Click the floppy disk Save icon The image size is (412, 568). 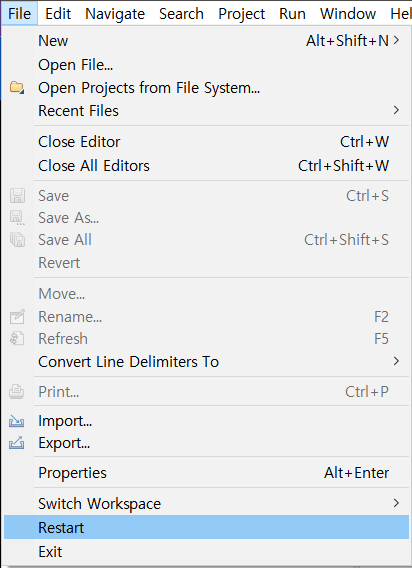point(17,196)
